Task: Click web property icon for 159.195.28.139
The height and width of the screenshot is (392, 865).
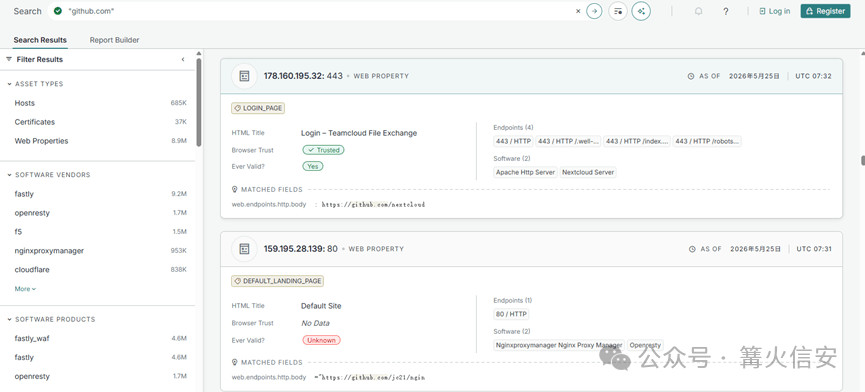Action: pos(244,249)
